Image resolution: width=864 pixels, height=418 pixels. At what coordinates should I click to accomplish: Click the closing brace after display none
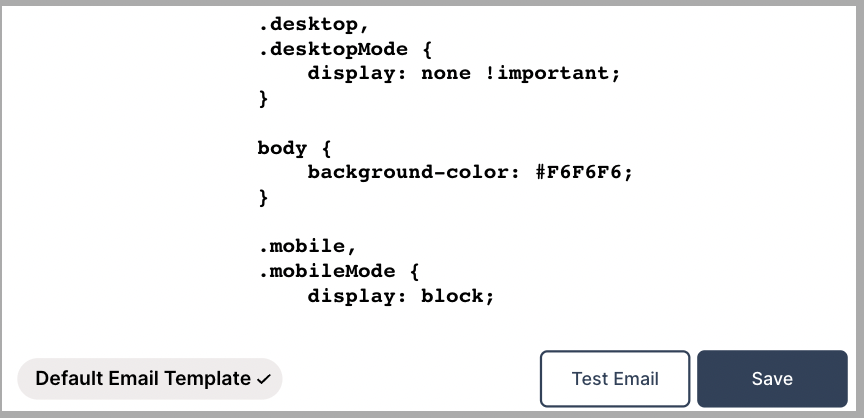264,99
